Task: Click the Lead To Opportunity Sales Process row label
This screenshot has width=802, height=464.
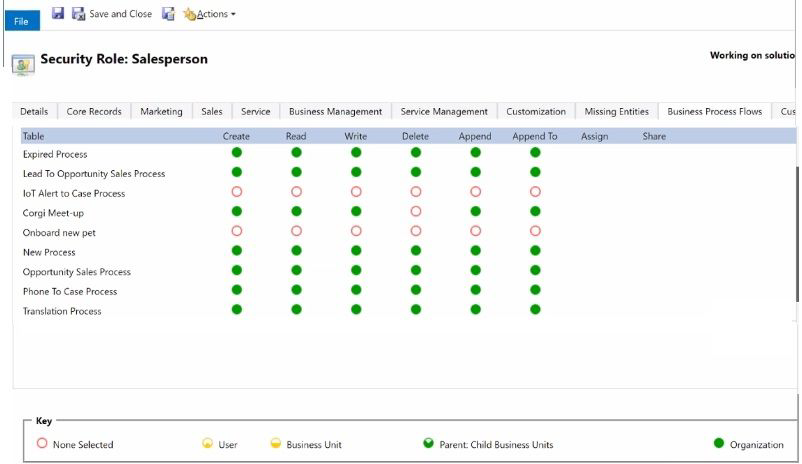Action: (x=93, y=174)
